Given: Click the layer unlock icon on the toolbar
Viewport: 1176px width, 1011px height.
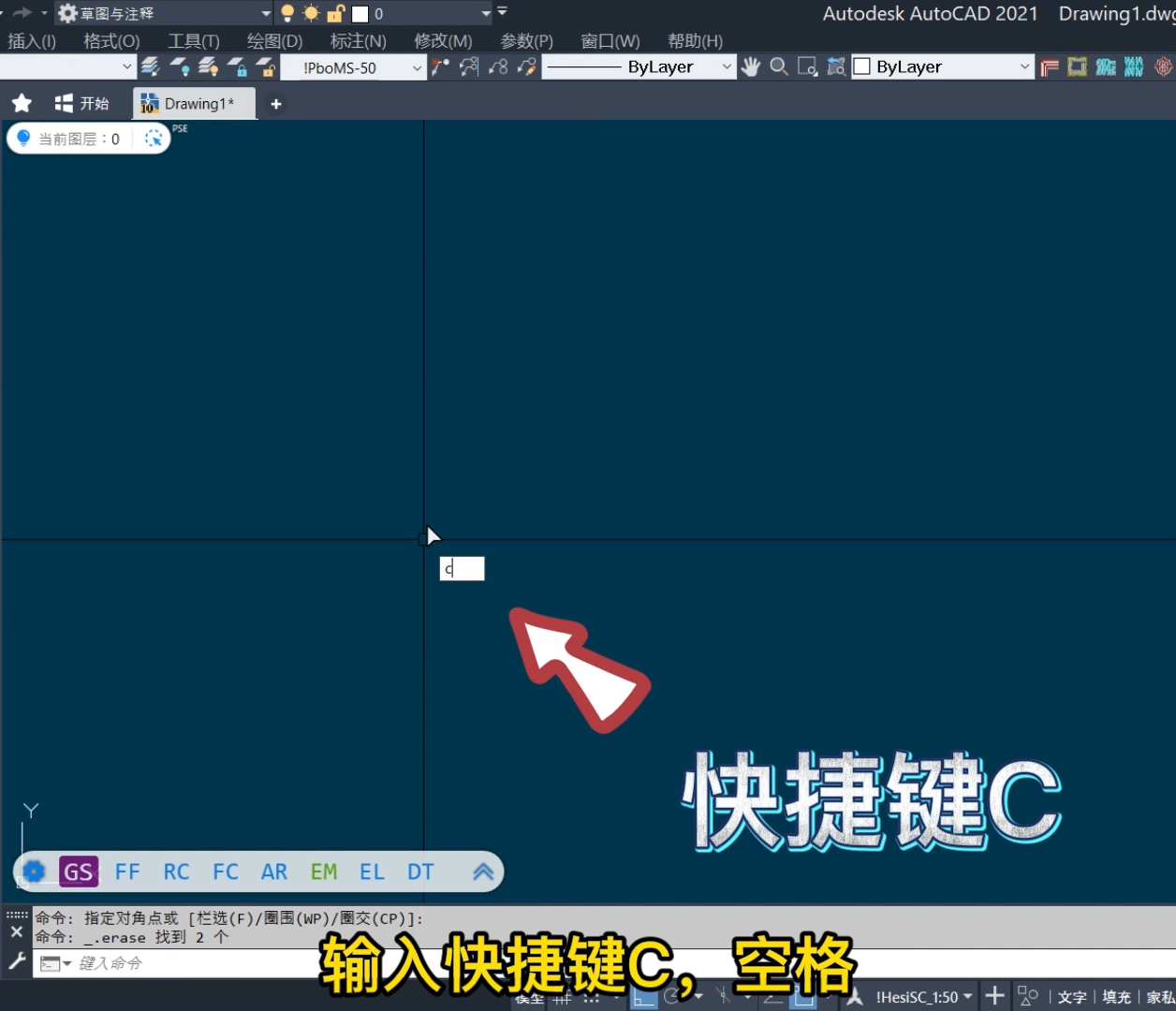Looking at the screenshot, I should pyautogui.click(x=267, y=66).
